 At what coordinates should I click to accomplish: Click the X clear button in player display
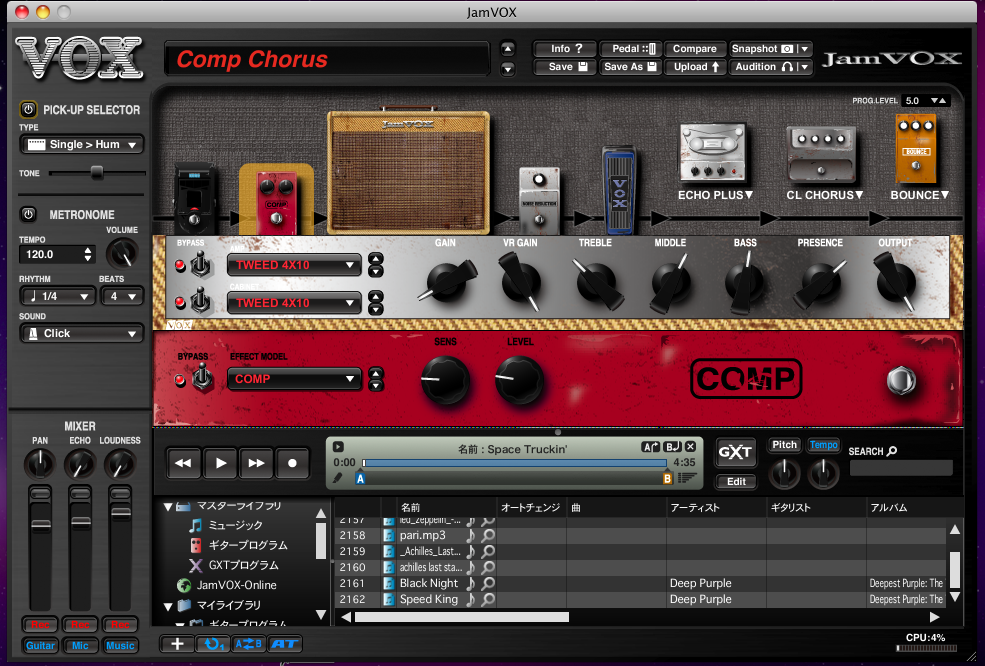tap(690, 447)
